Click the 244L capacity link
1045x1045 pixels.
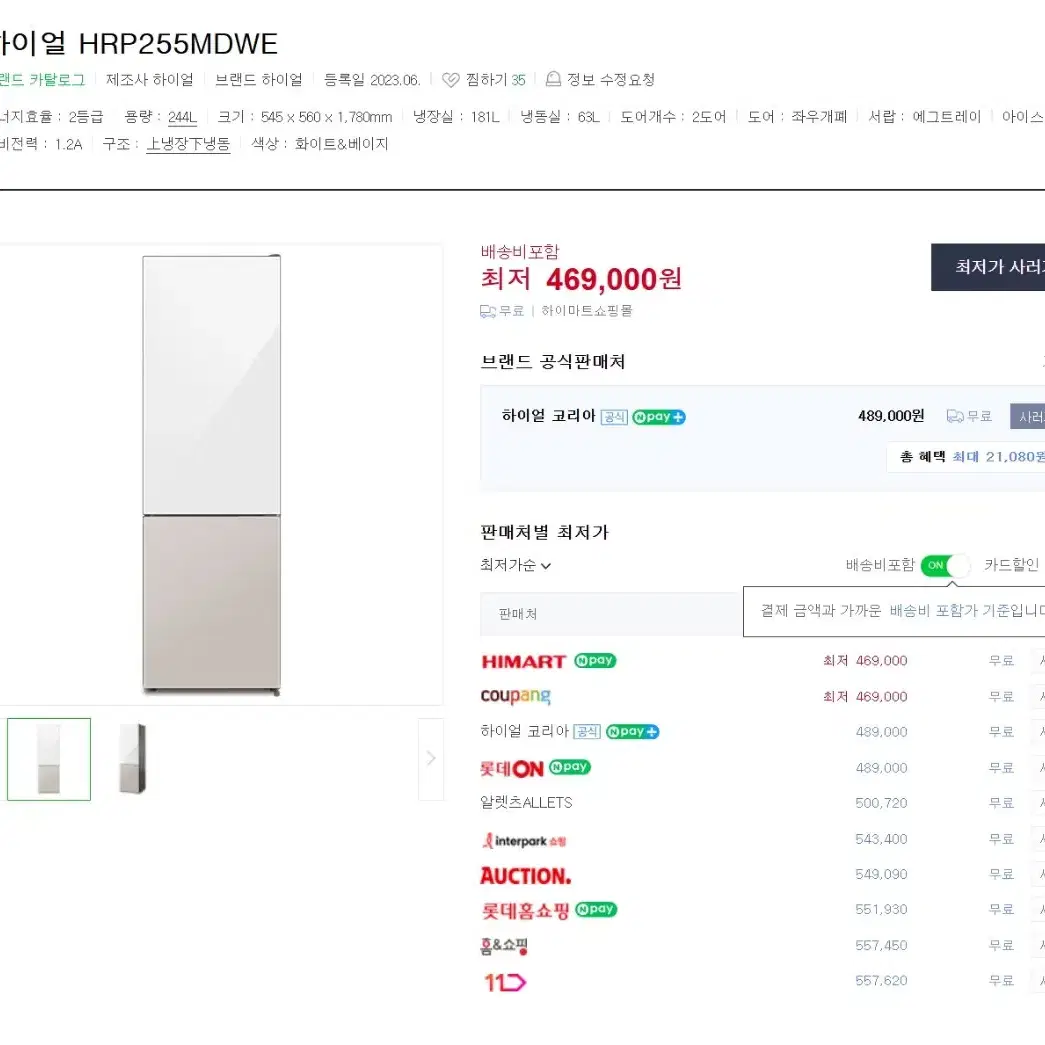[182, 117]
